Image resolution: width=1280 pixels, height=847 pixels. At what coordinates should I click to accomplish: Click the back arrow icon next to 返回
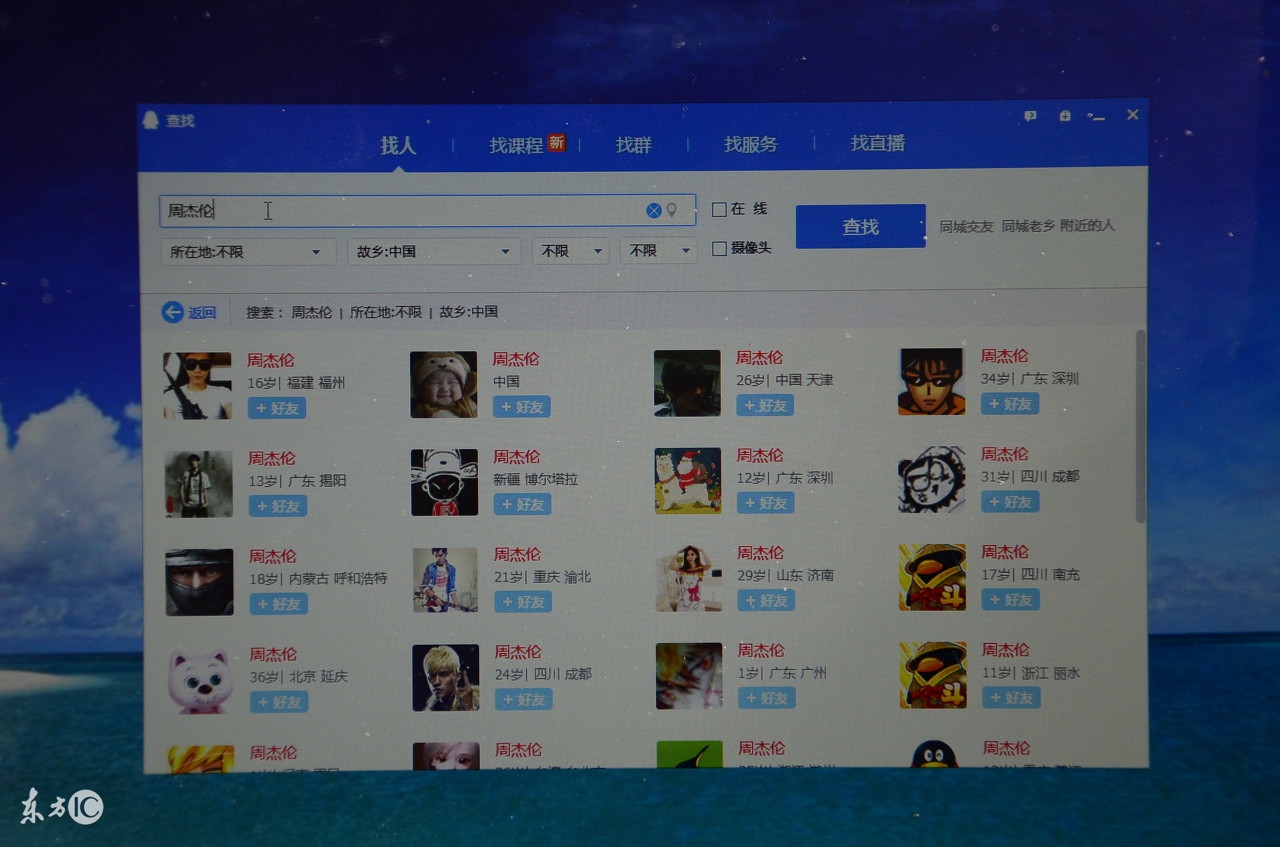(x=172, y=312)
